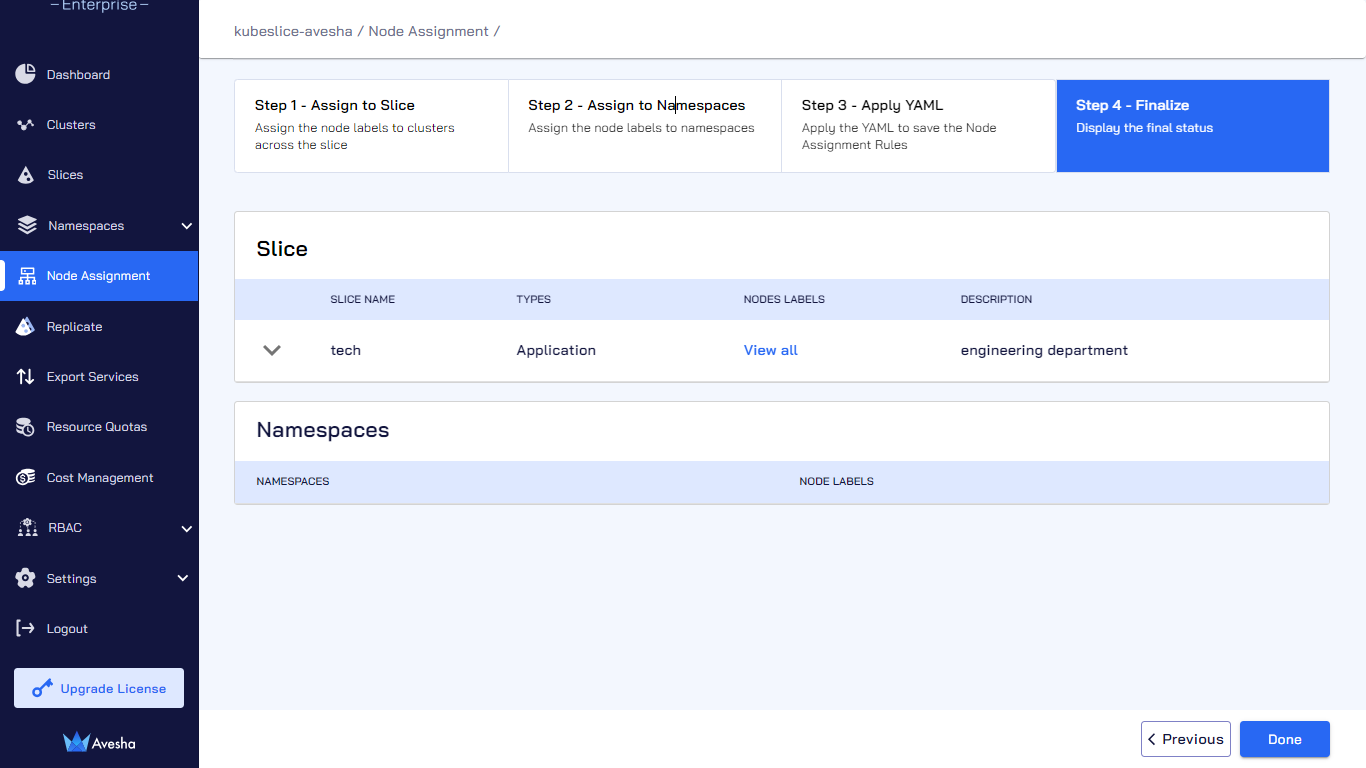Click the Settings gear icon
The width and height of the screenshot is (1366, 768).
(x=26, y=578)
